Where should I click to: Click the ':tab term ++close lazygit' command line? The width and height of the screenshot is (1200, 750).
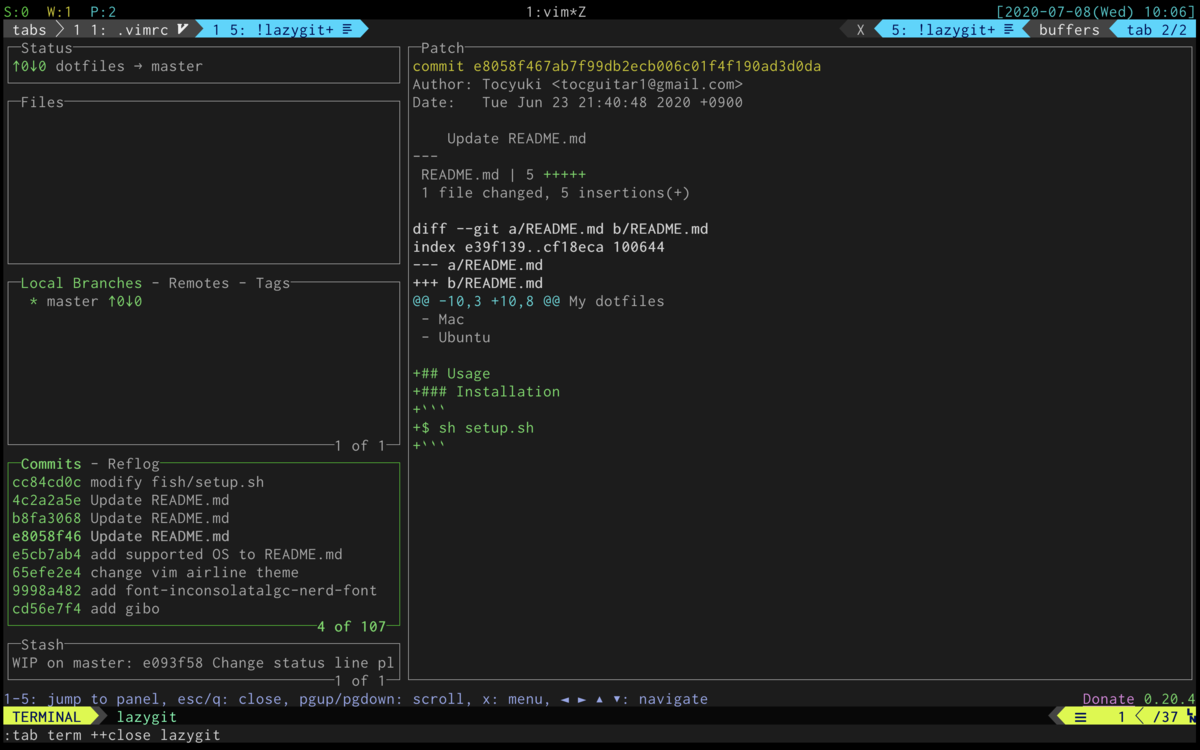point(112,735)
